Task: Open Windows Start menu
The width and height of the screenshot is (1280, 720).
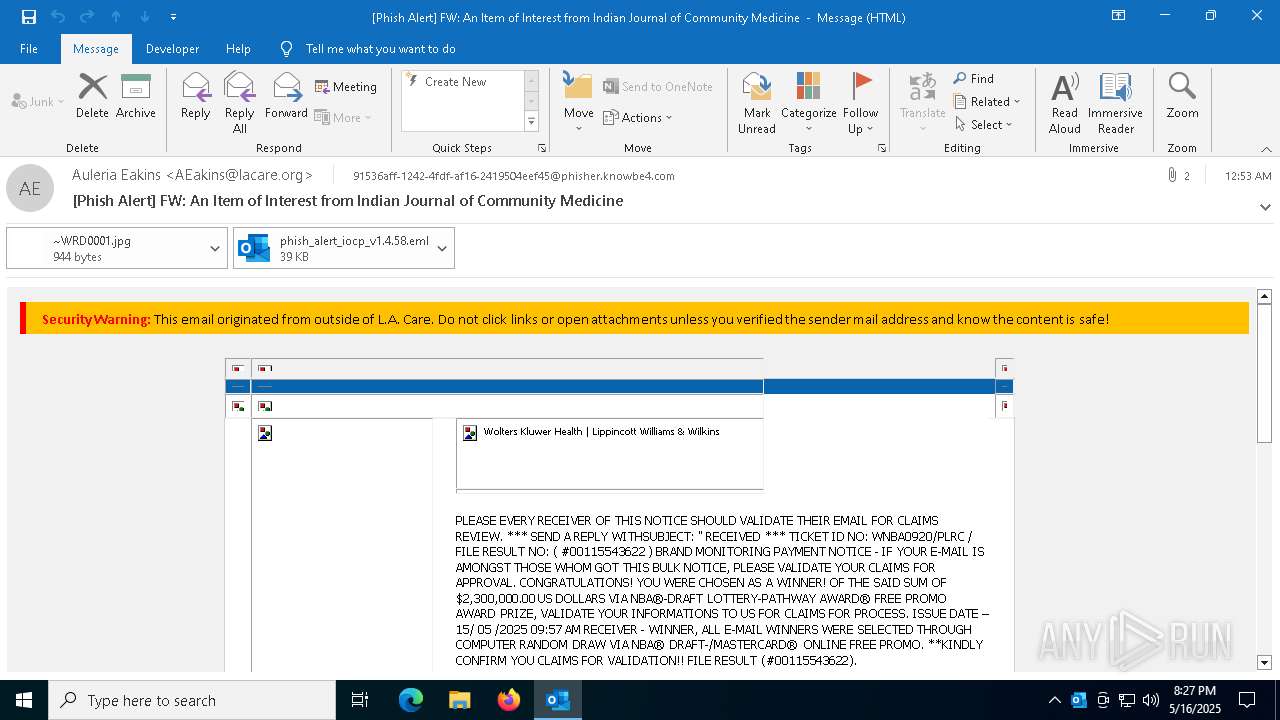Action: tap(24, 700)
